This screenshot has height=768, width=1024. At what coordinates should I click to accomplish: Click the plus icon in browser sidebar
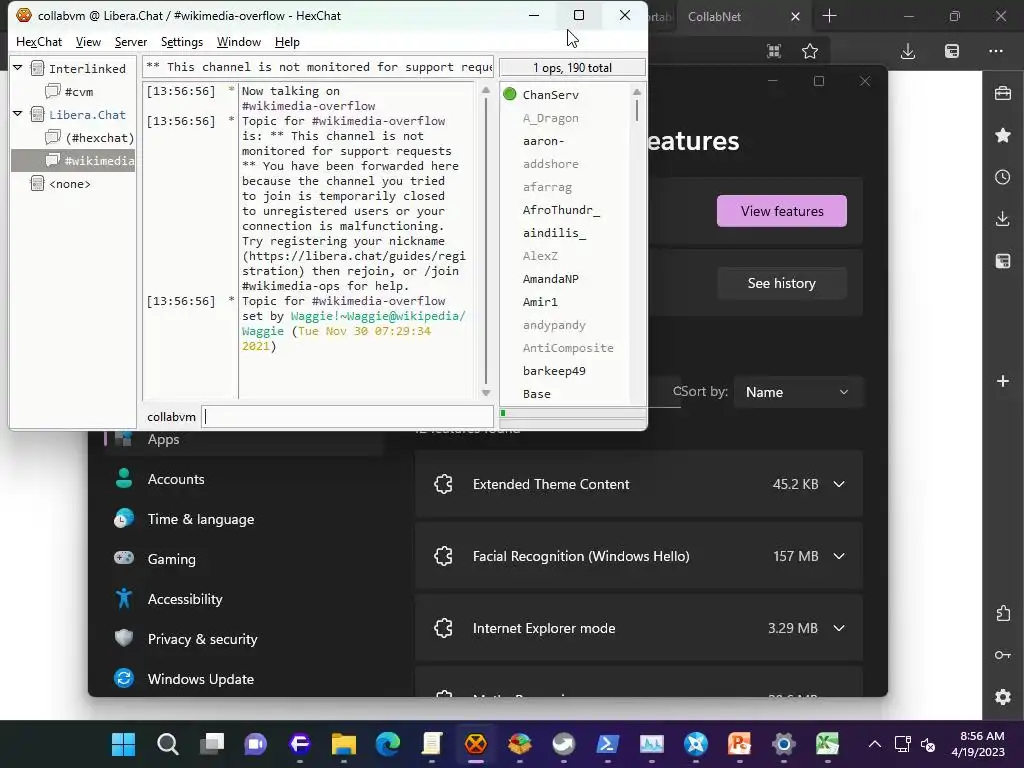pyautogui.click(x=1003, y=381)
